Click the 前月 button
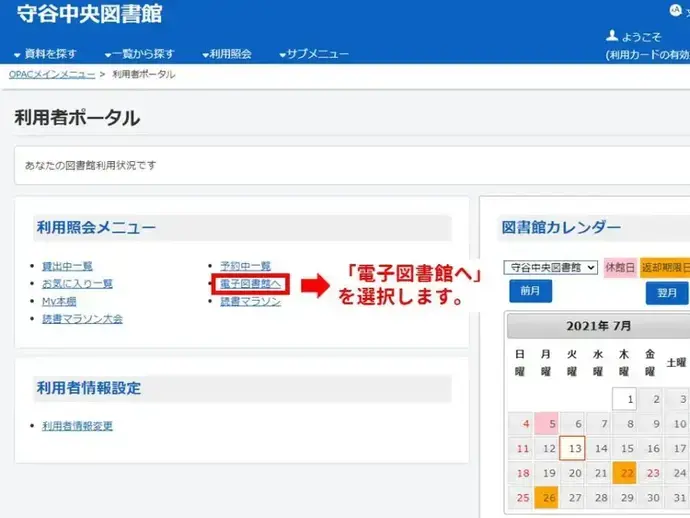 pos(530,291)
